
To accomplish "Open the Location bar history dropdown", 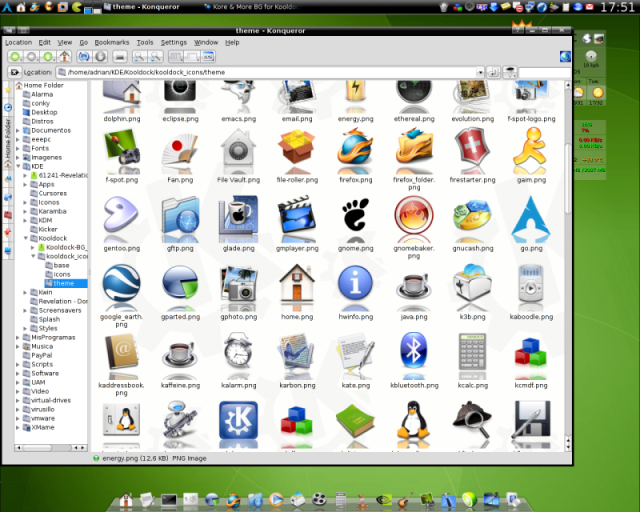I will click(480, 72).
